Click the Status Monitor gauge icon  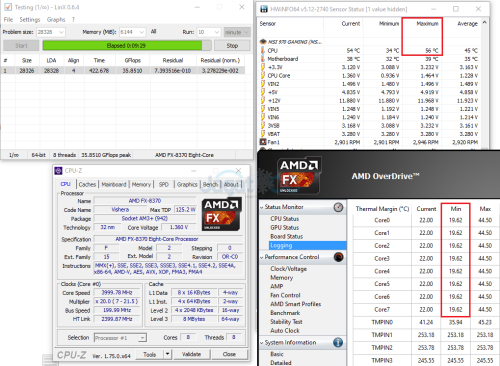tap(338, 207)
